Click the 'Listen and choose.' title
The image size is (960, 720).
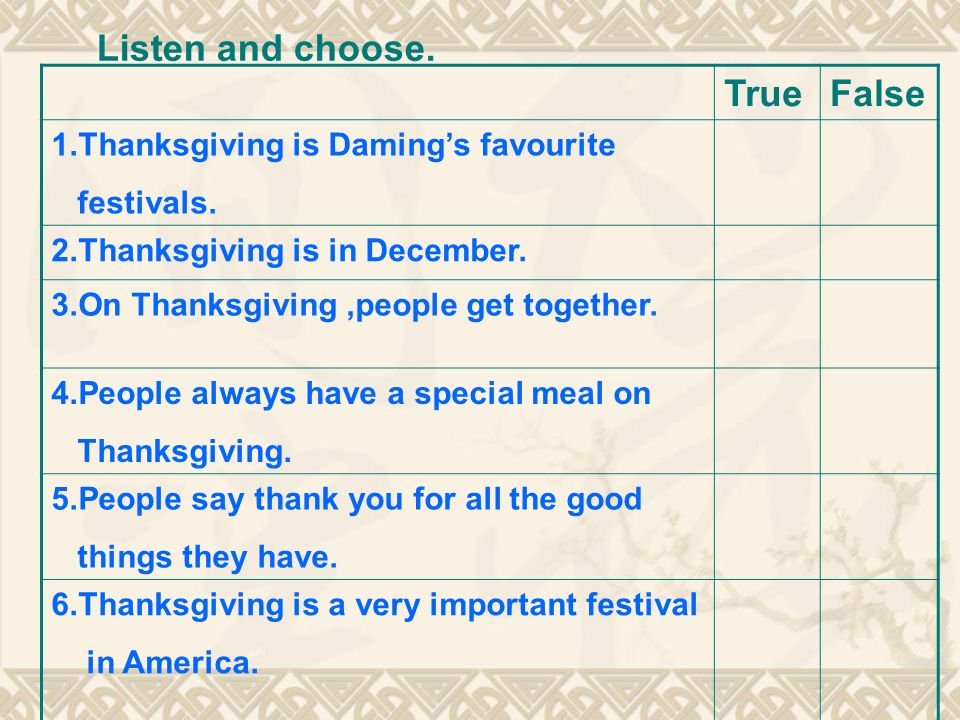(266, 48)
